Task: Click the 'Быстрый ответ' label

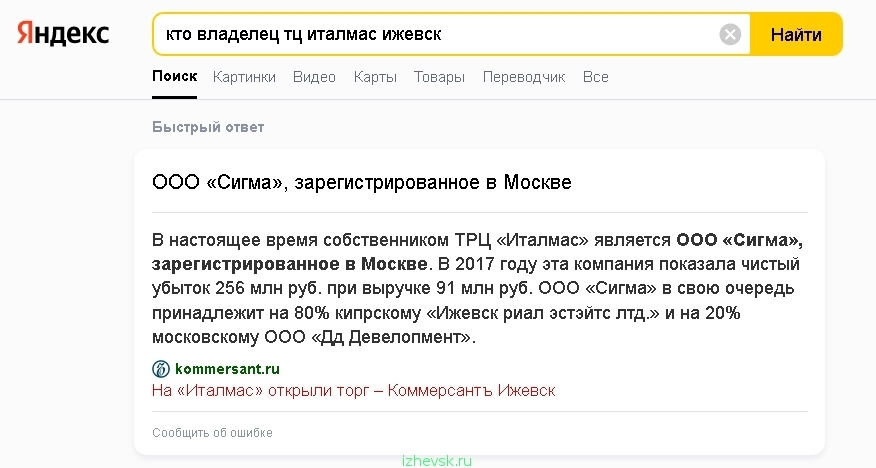Action: [208, 127]
